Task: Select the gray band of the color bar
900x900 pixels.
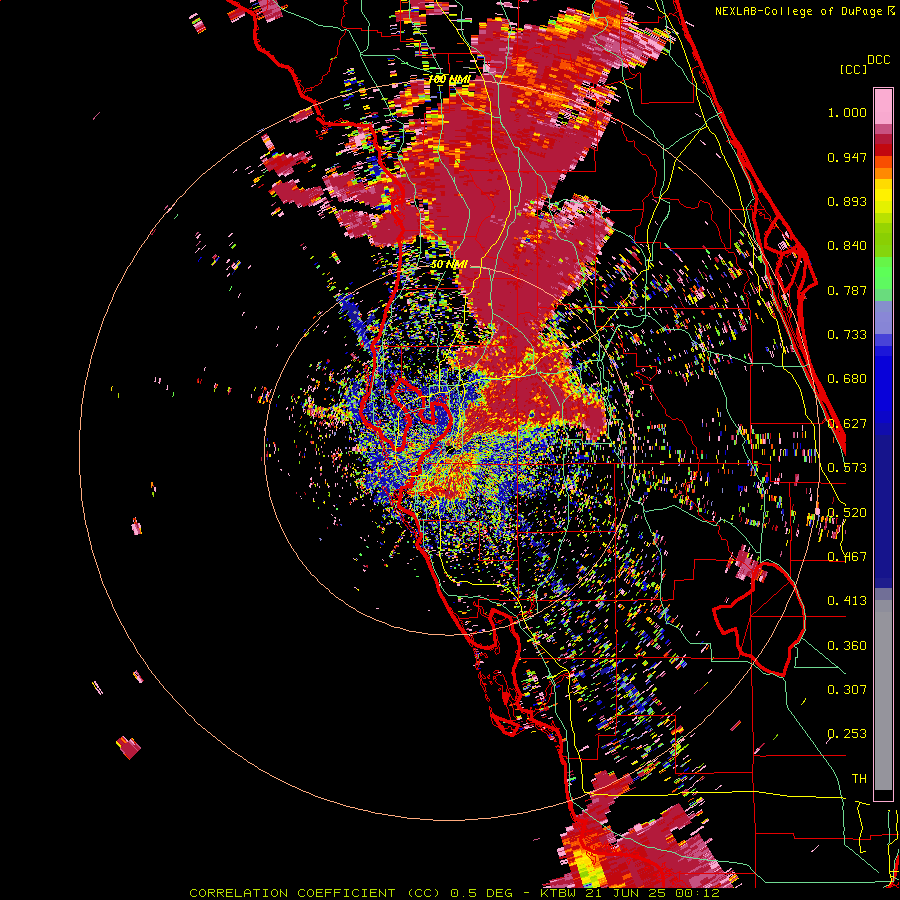Action: pyautogui.click(x=883, y=695)
